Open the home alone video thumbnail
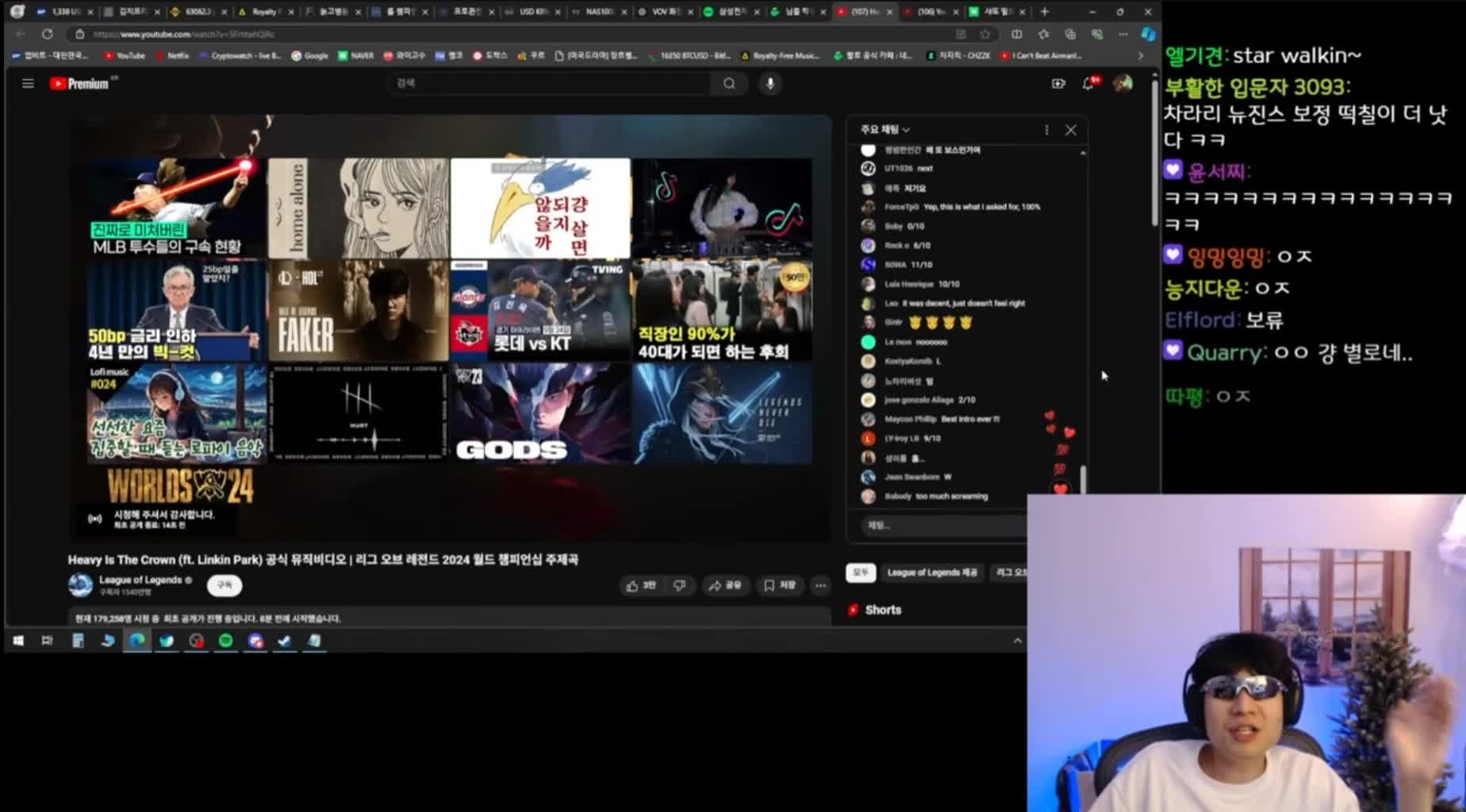 pos(358,208)
